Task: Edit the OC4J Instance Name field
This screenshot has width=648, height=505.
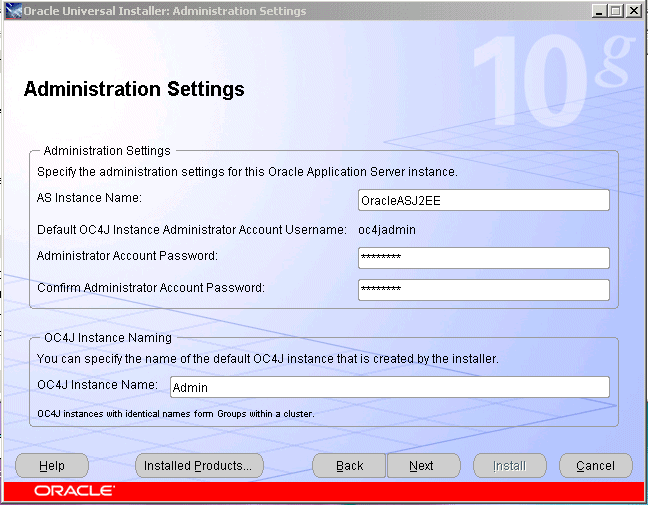Action: coord(390,387)
